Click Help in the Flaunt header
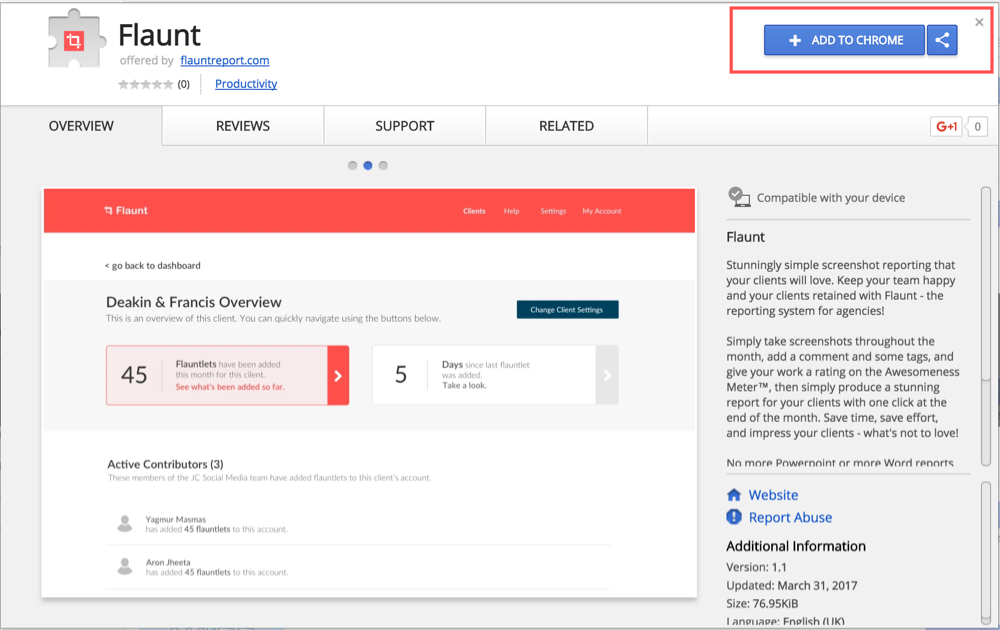This screenshot has width=1000, height=630. (511, 211)
